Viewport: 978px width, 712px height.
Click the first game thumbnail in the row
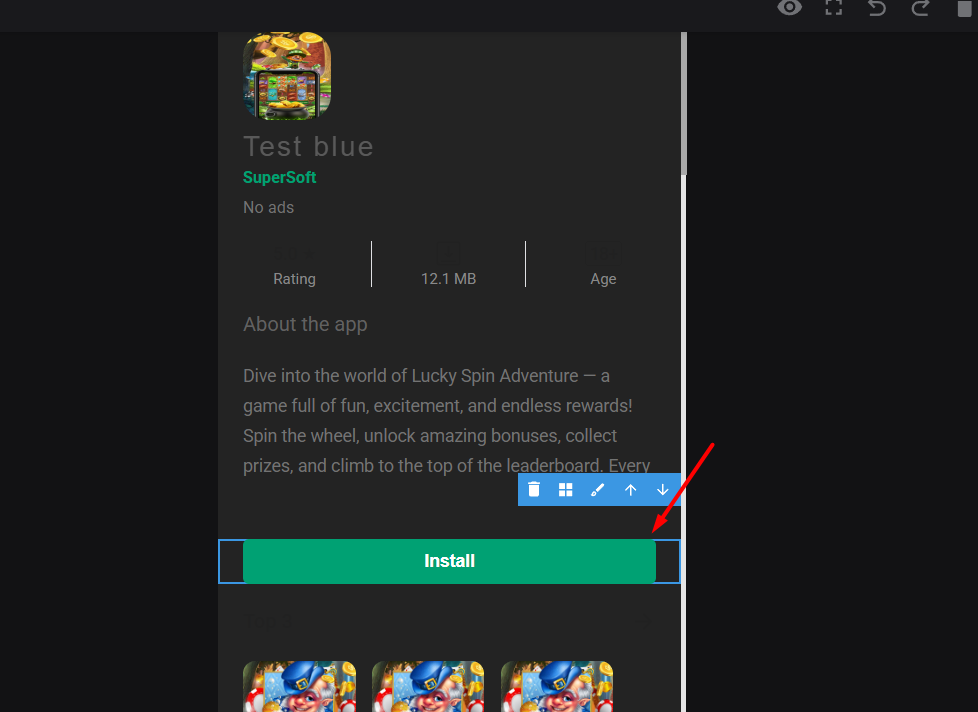click(299, 687)
